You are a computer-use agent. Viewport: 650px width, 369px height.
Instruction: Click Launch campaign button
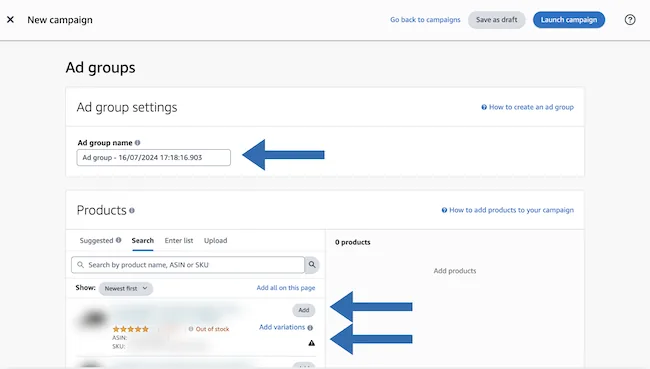(x=569, y=19)
